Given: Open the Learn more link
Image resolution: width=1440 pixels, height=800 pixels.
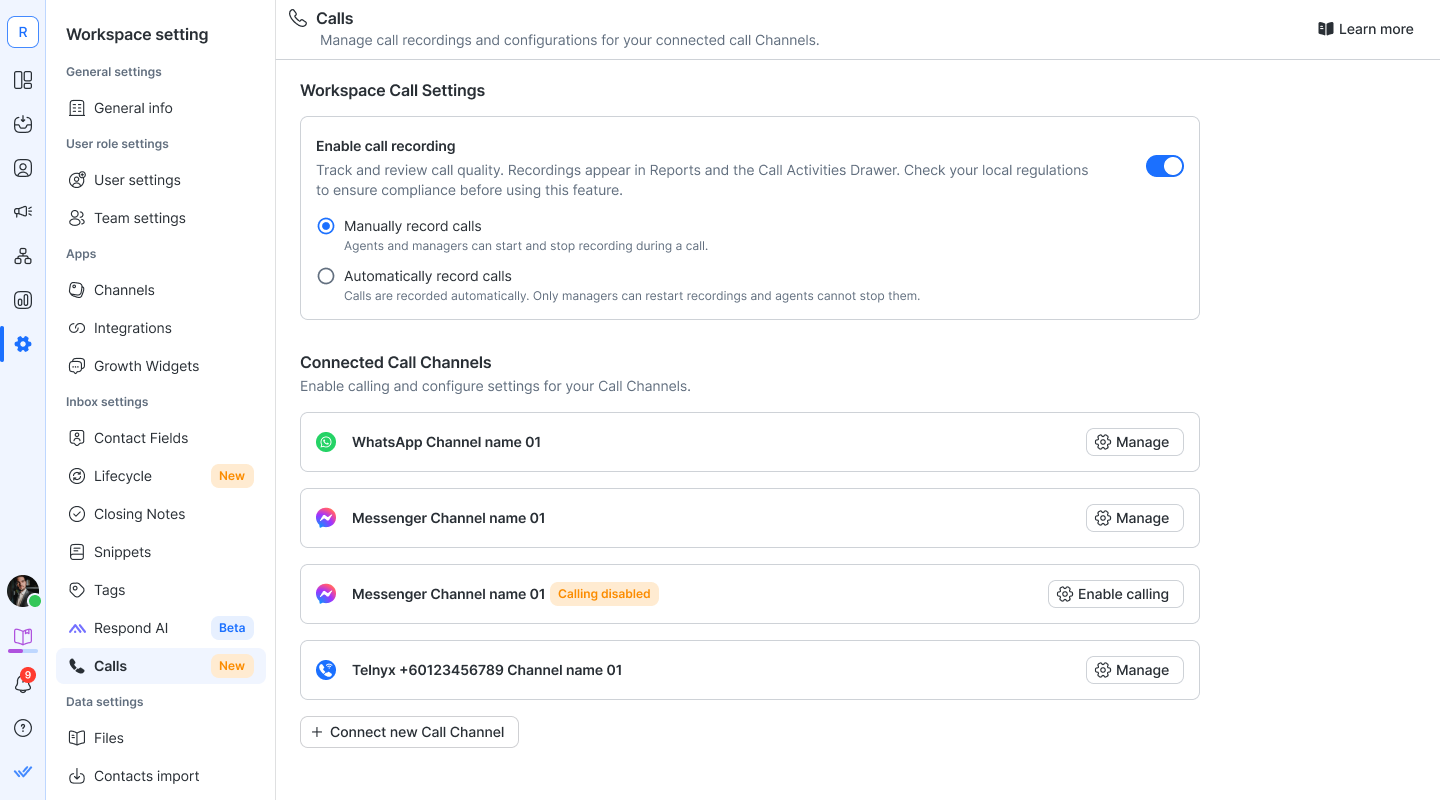Looking at the screenshot, I should [x=1365, y=29].
